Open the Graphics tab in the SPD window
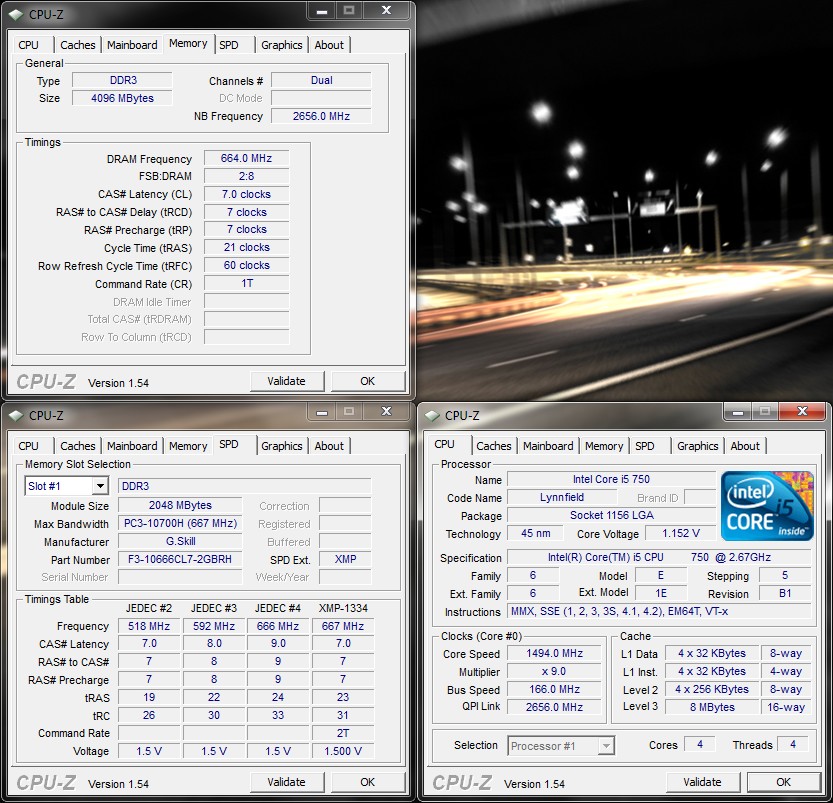The image size is (833, 803). [282, 446]
